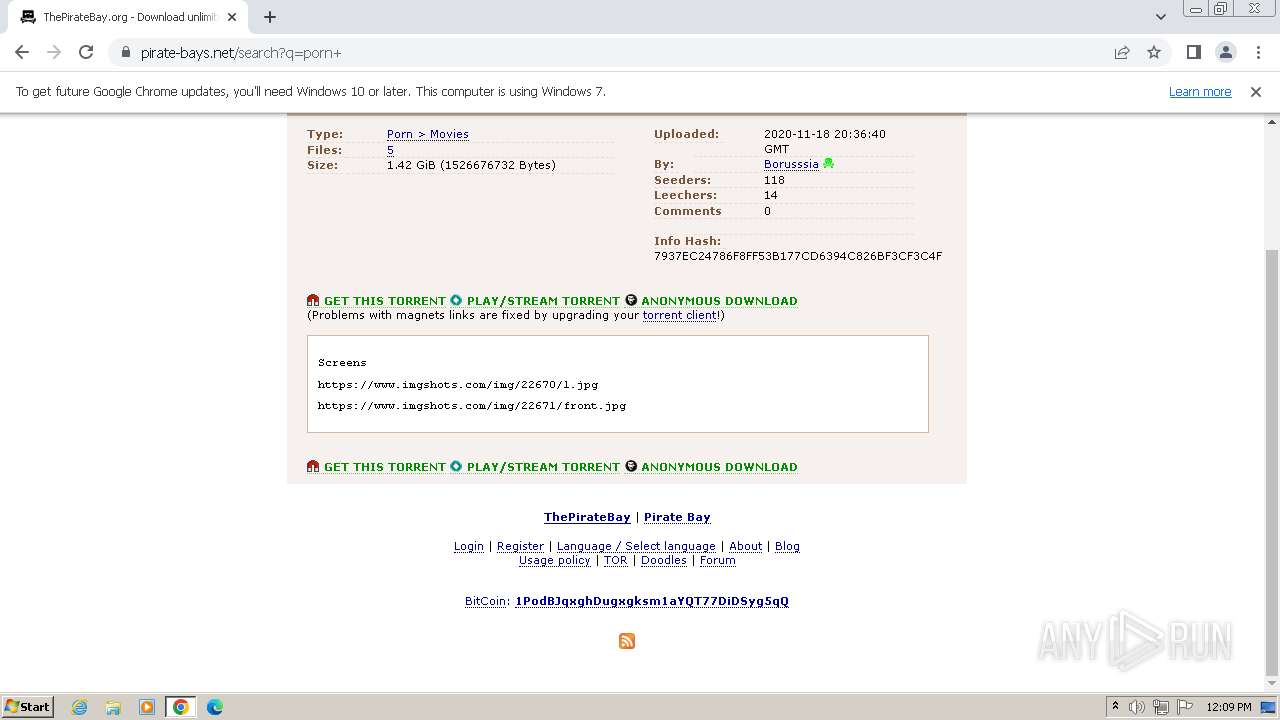Open the Blog link
Viewport: 1280px width, 720px height.
[787, 546]
